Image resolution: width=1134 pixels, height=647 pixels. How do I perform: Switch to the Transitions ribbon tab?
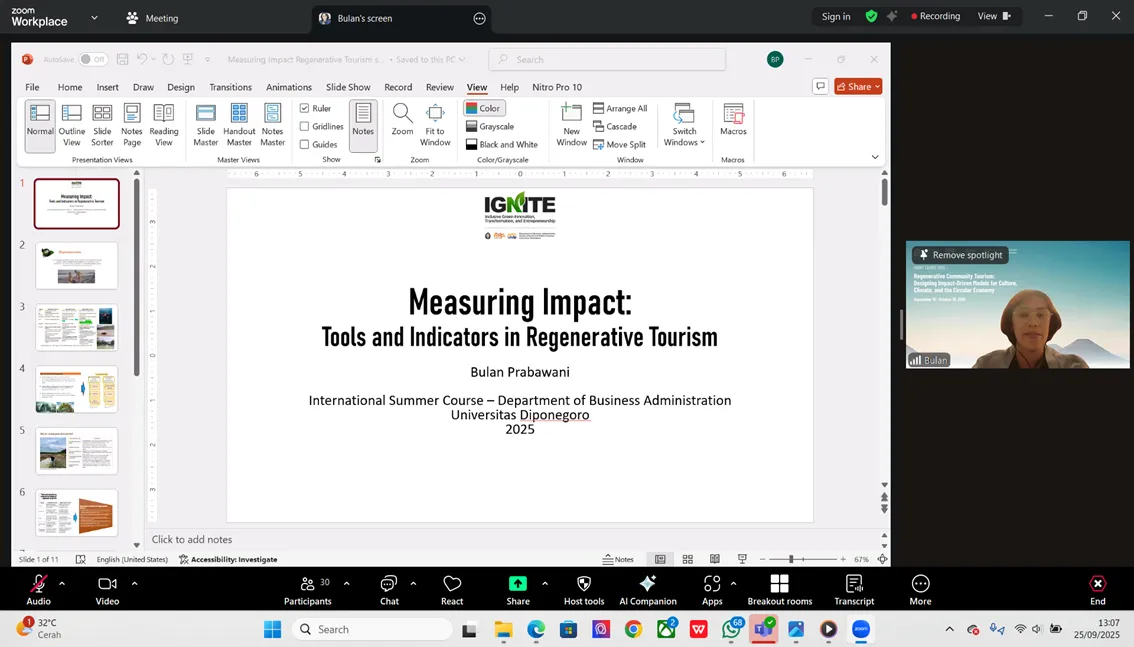tap(230, 87)
